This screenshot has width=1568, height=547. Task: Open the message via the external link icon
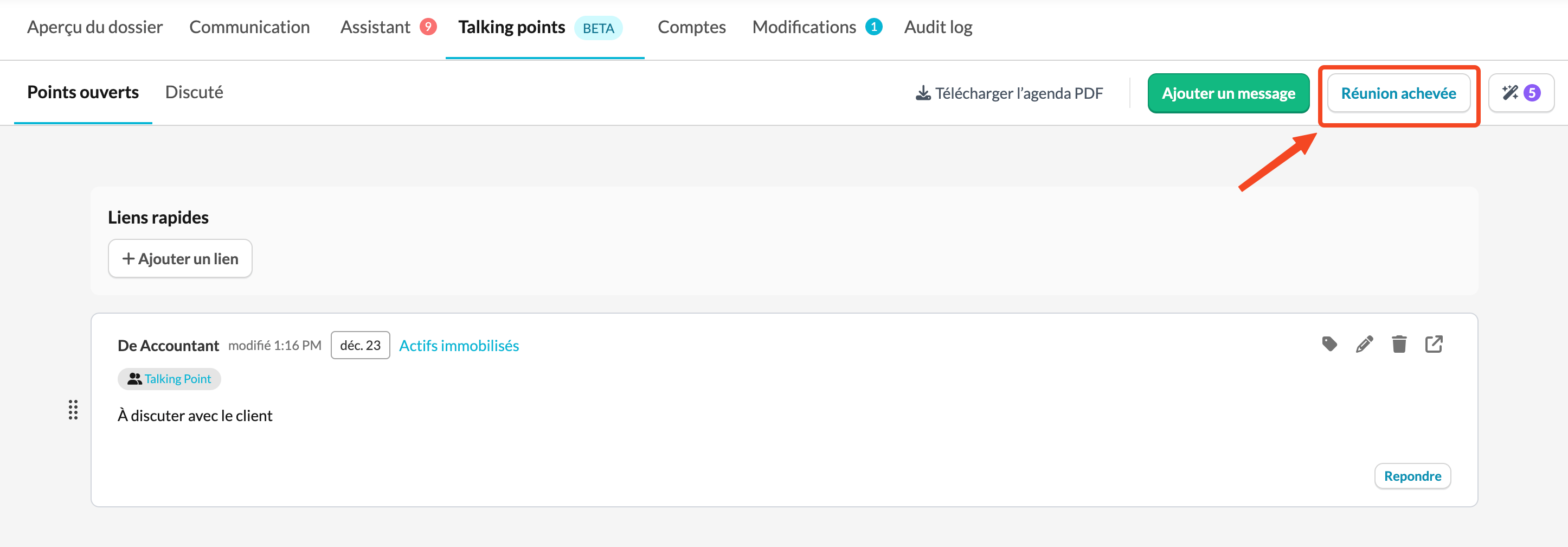[x=1434, y=344]
